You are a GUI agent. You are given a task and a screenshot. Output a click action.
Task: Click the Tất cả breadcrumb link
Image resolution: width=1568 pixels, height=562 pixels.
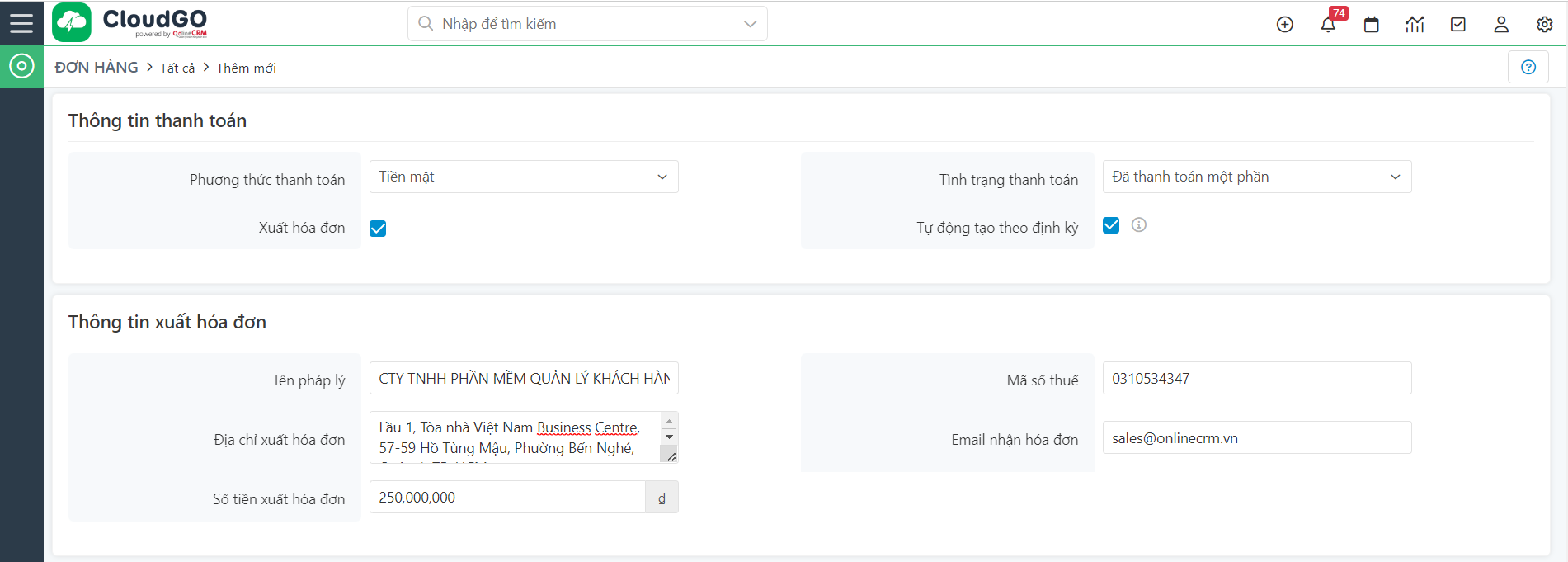[x=177, y=68]
